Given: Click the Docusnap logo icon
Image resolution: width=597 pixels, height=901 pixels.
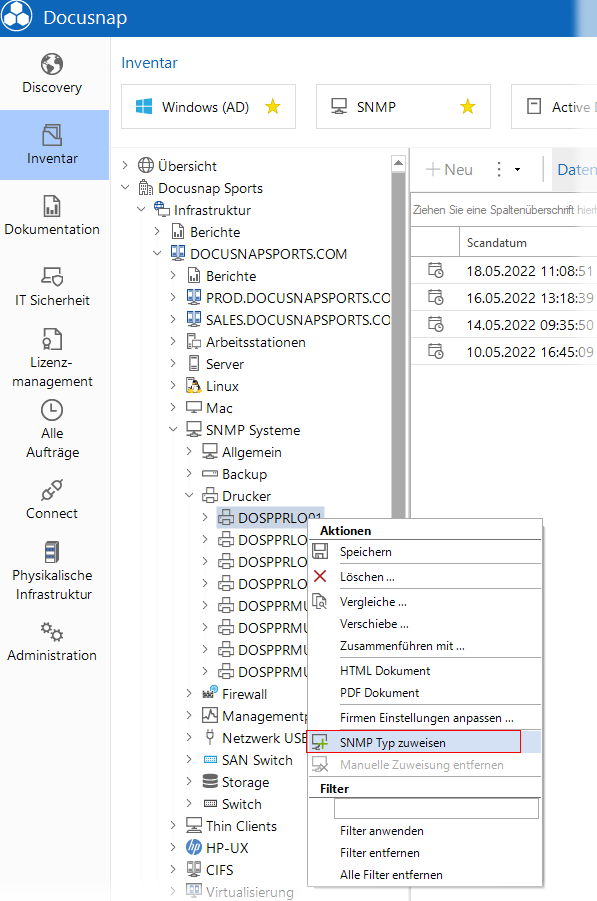Looking at the screenshot, I should [16, 16].
